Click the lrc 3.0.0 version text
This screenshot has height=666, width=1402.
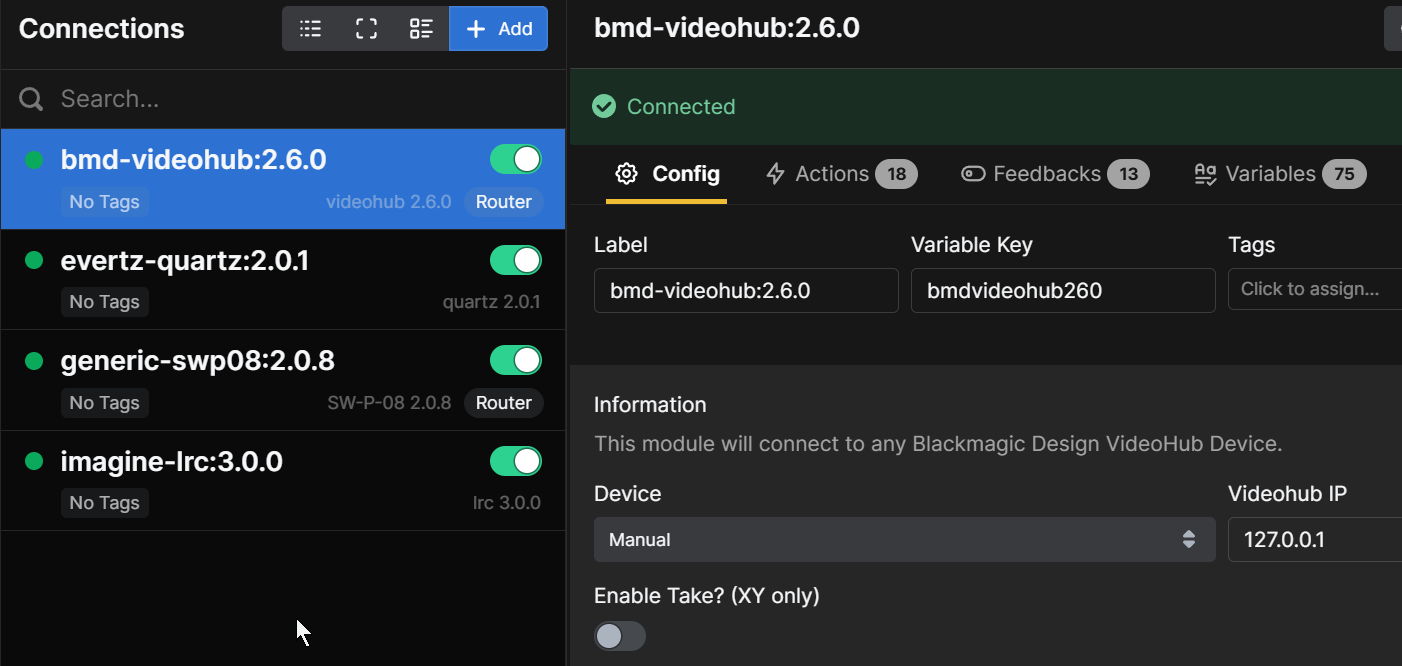tap(507, 503)
